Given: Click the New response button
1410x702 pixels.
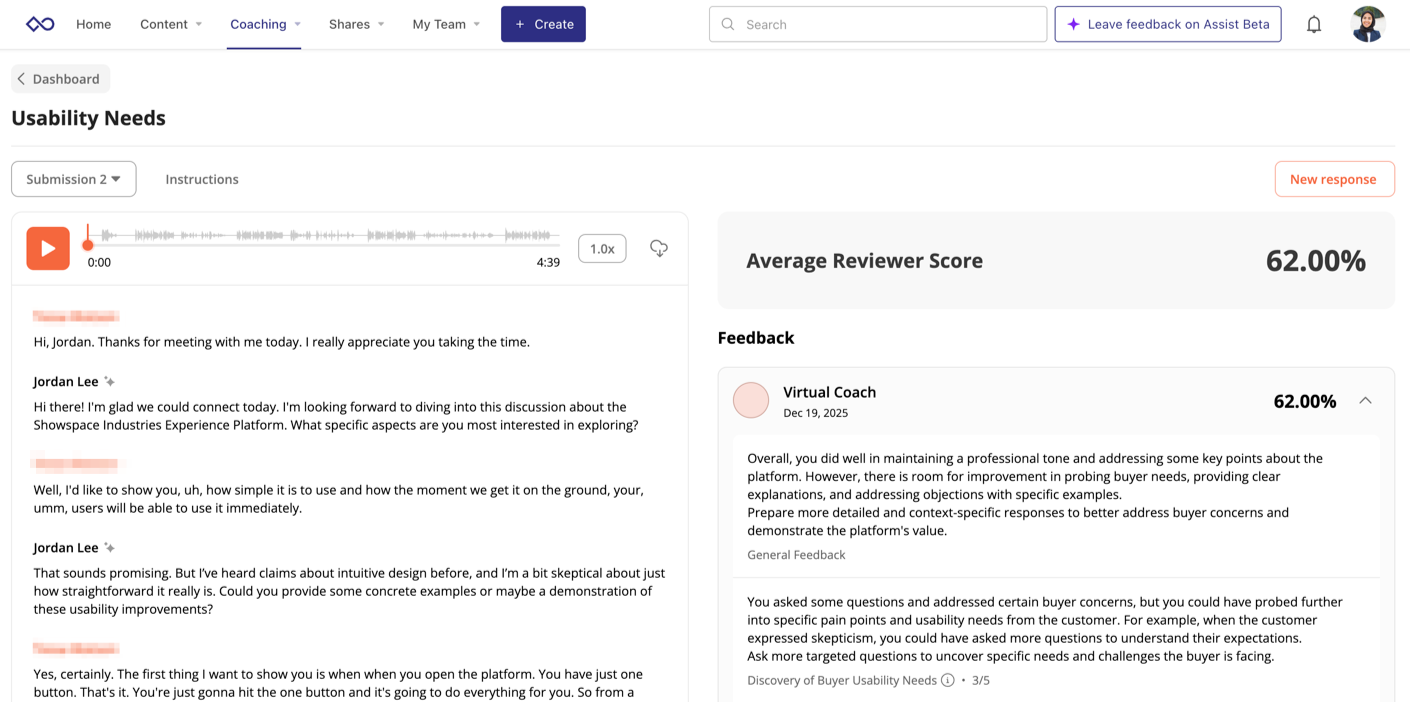Looking at the screenshot, I should pyautogui.click(x=1334, y=178).
